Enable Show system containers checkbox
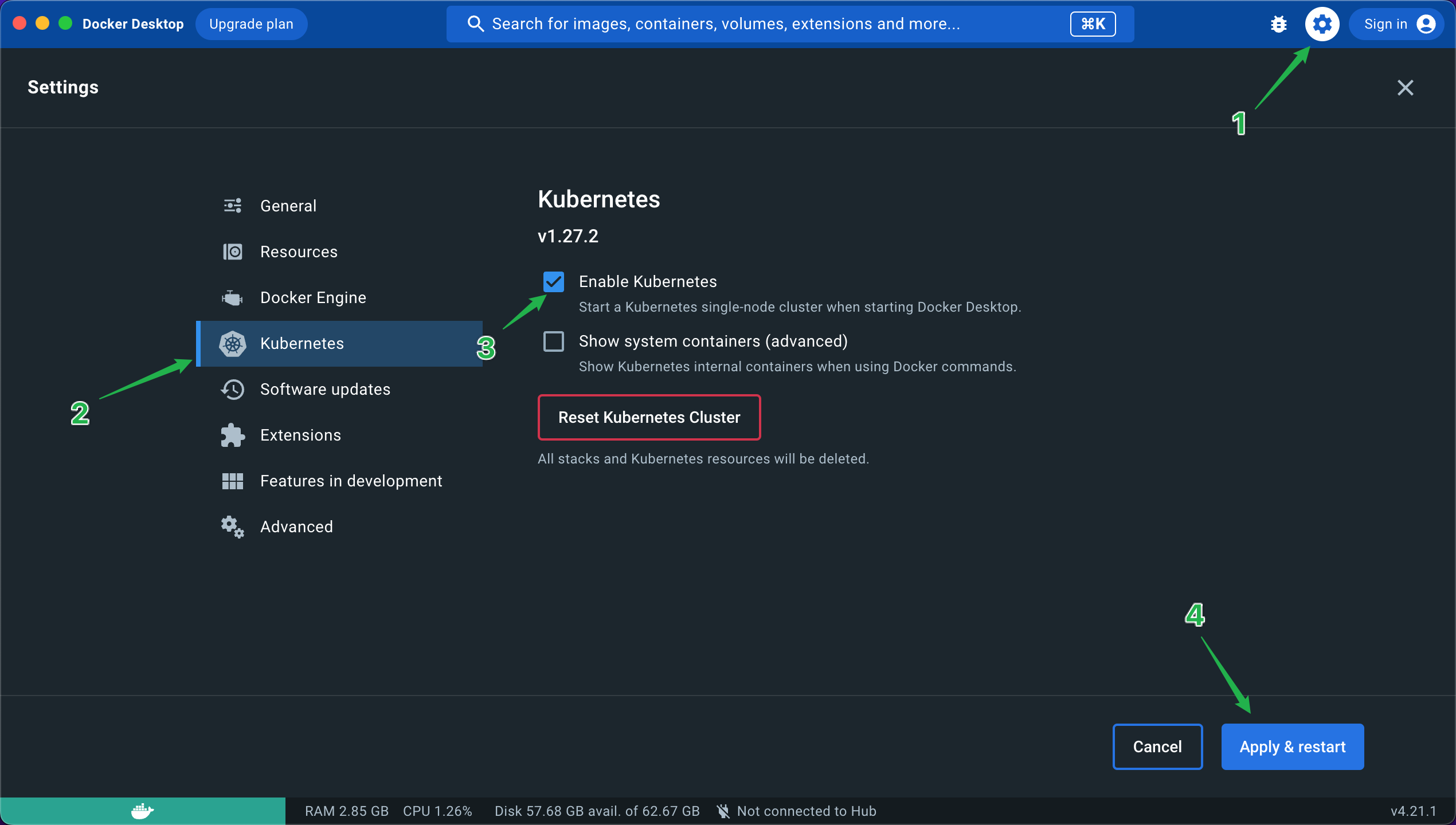Image resolution: width=1456 pixels, height=825 pixels. (x=554, y=341)
